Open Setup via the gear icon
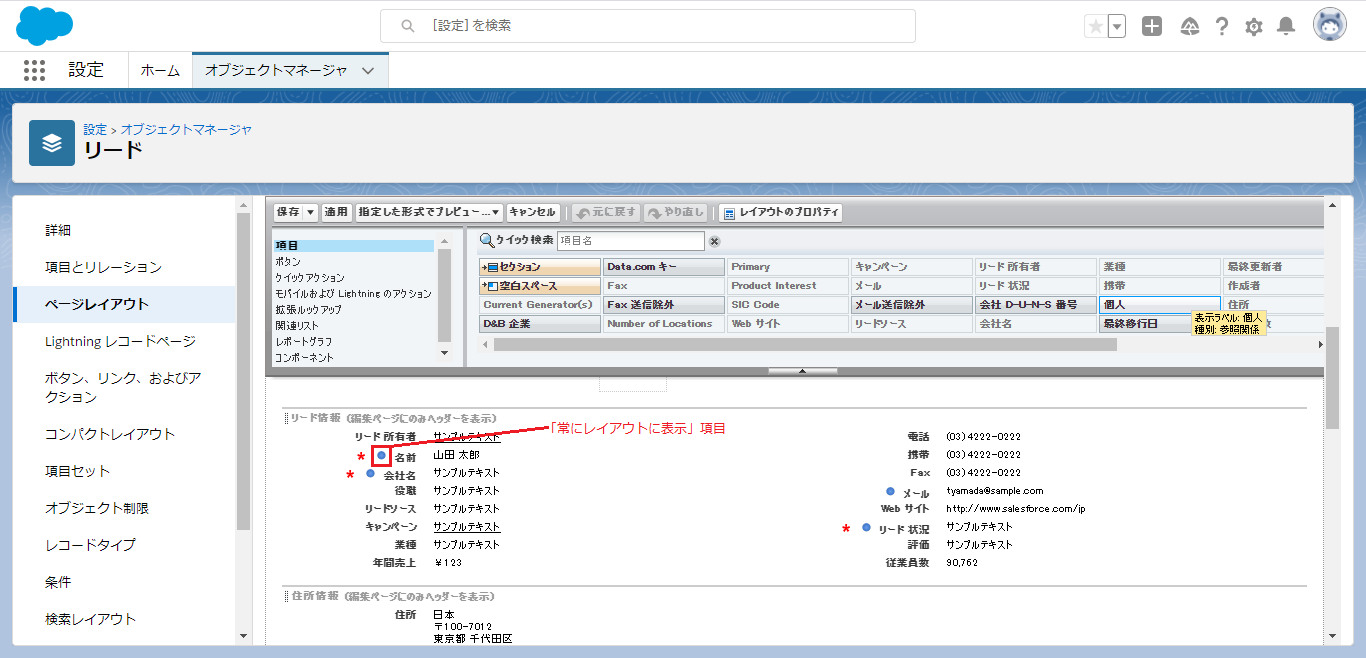This screenshot has width=1366, height=658. pos(1253,26)
